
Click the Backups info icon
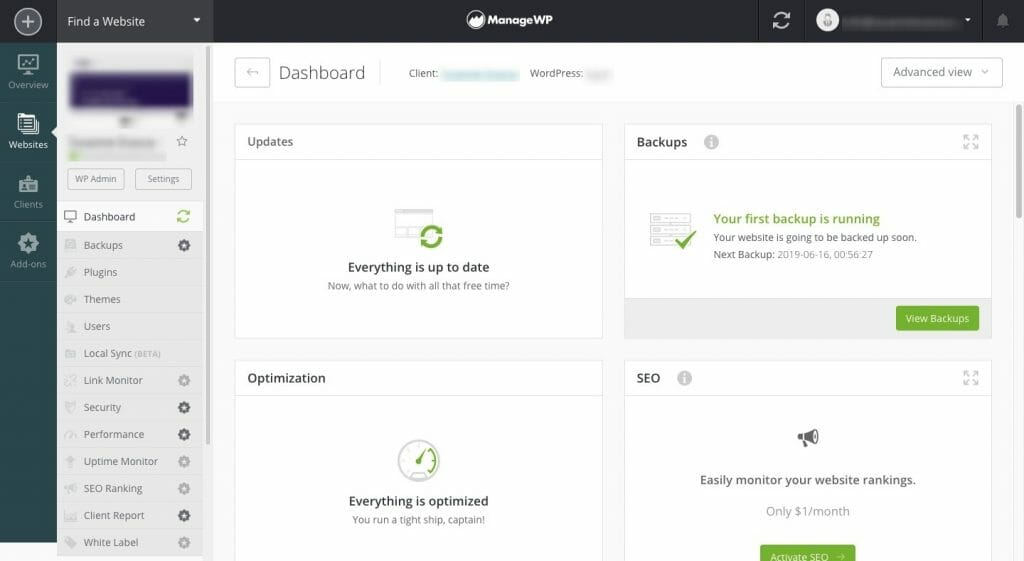click(x=711, y=142)
